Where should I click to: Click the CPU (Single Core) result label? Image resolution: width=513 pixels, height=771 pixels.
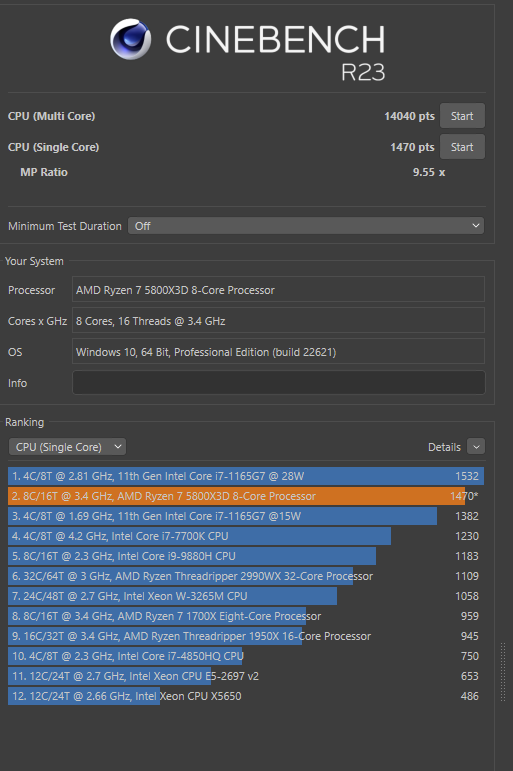54,147
